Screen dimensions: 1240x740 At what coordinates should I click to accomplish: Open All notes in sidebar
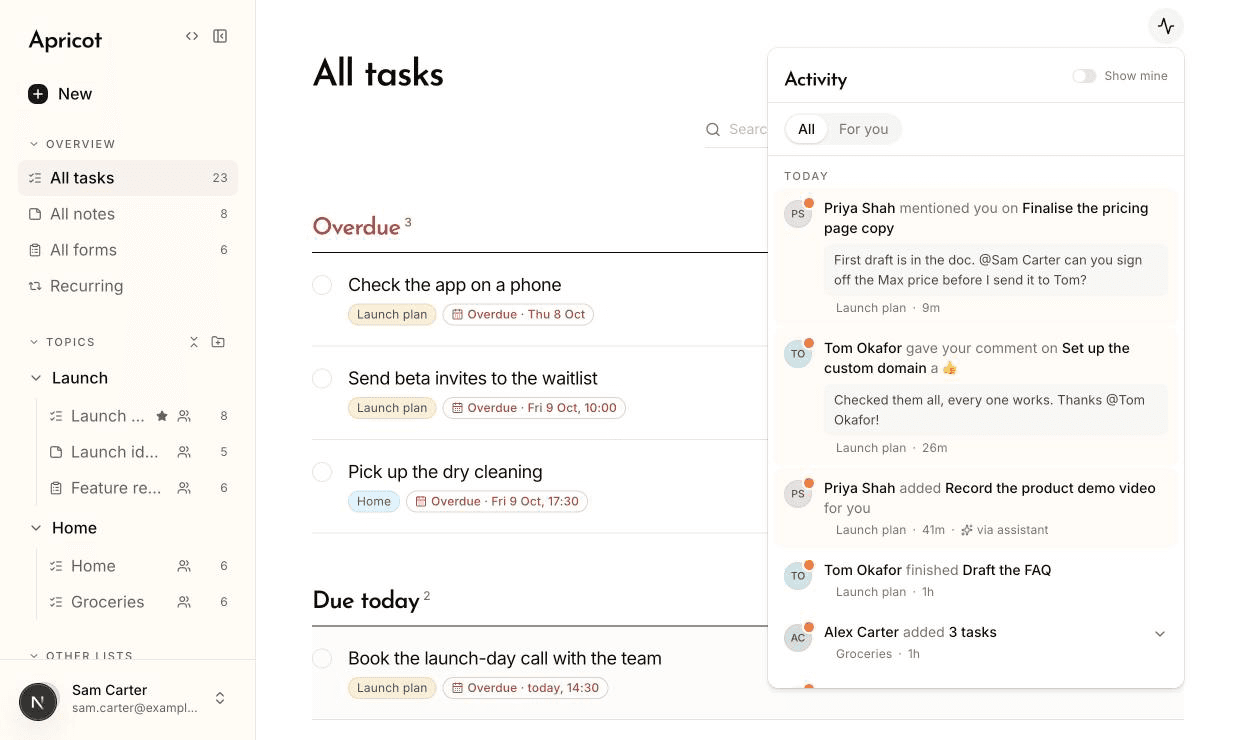pos(128,214)
